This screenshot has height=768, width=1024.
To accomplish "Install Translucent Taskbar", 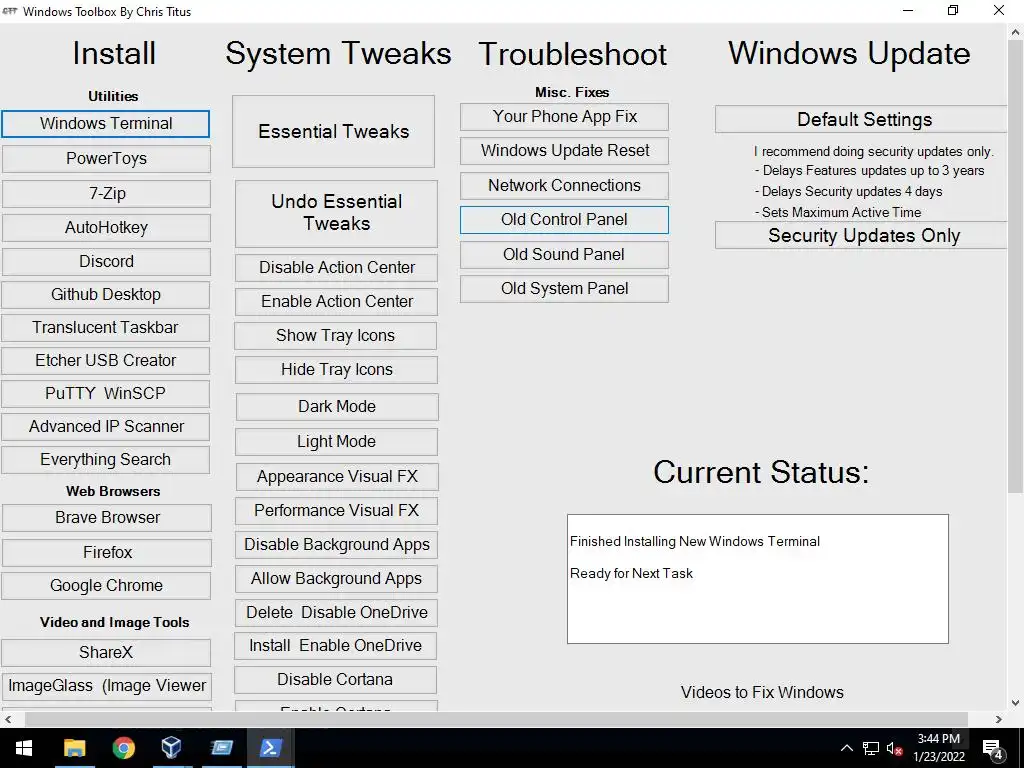I will (106, 327).
